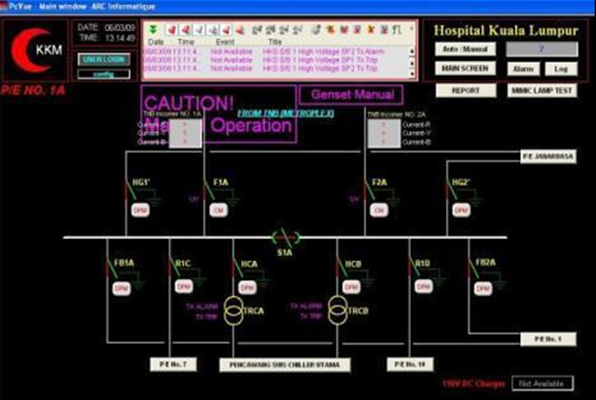Open the DPM meter under R1C breaker
596x400 pixels.
point(184,286)
